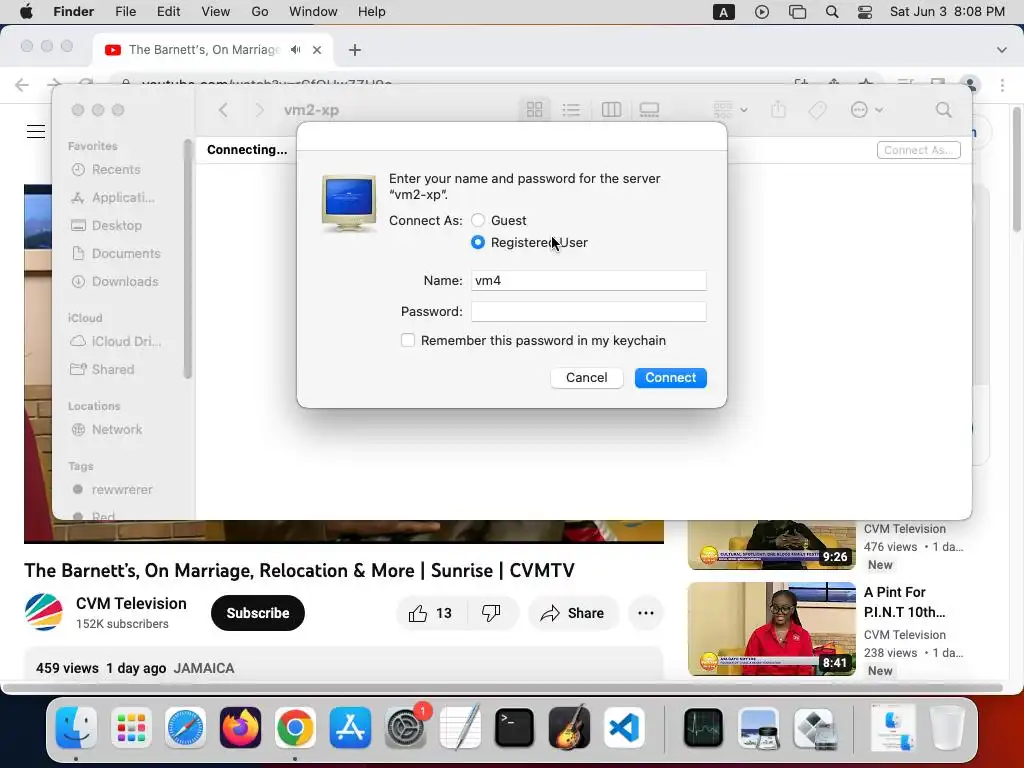This screenshot has width=1024, height=768.
Task: Enable Remember this password in my keychain
Action: tap(408, 340)
